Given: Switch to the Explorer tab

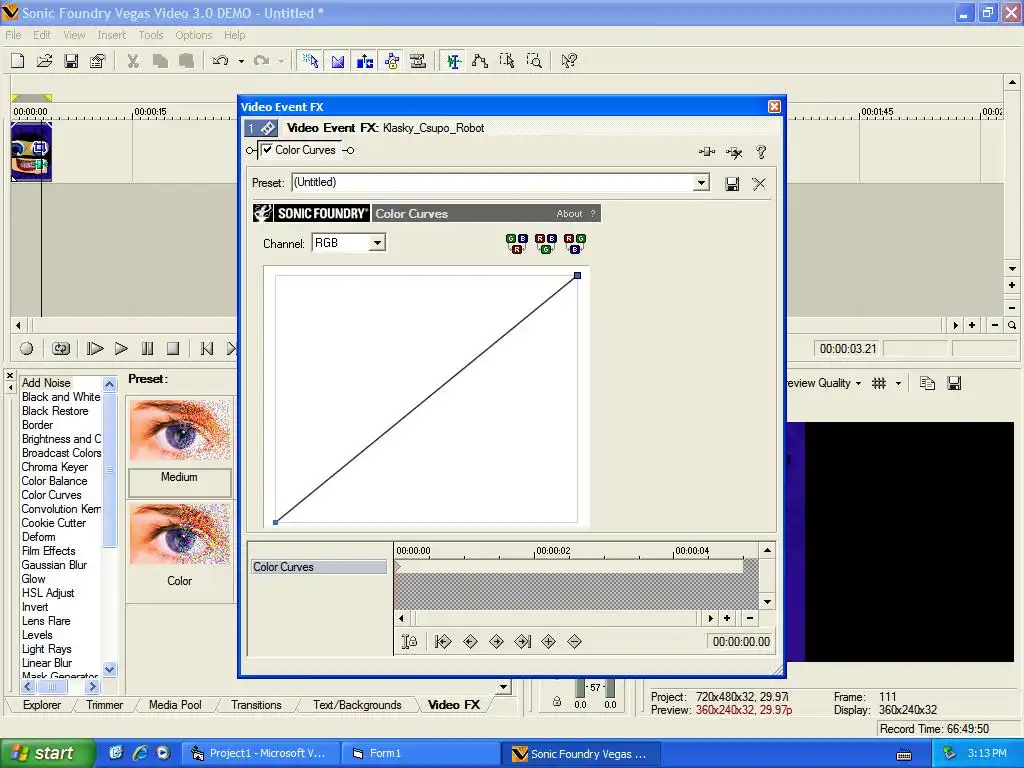Looking at the screenshot, I should click(x=42, y=705).
